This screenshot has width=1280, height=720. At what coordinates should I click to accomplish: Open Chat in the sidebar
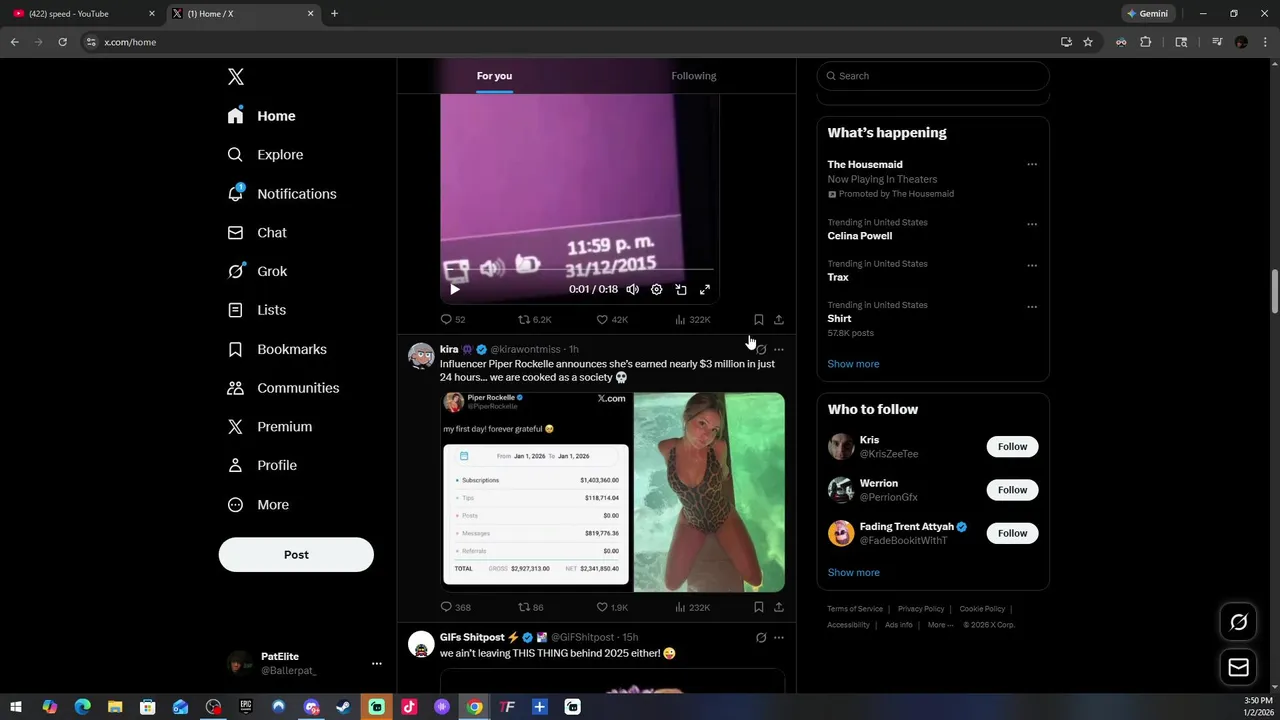[x=257, y=232]
